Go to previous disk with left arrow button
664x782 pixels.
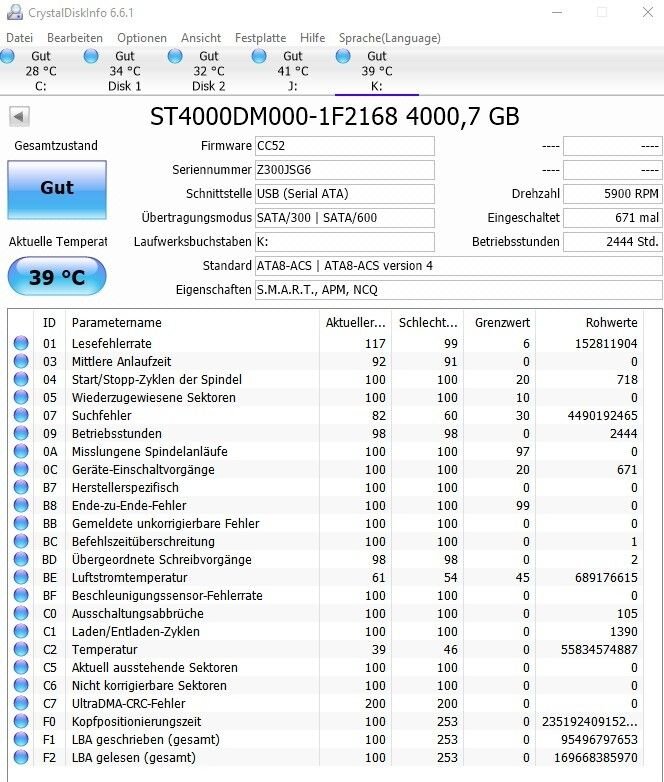[x=19, y=117]
